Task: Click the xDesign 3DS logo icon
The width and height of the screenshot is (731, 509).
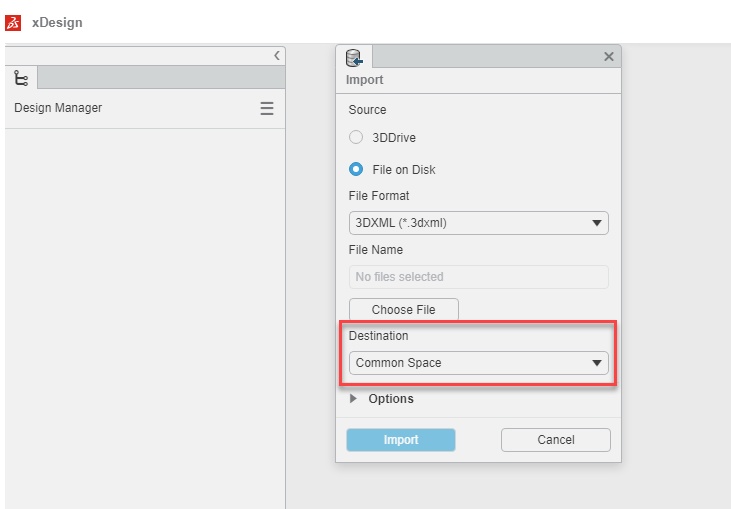Action: click(13, 22)
